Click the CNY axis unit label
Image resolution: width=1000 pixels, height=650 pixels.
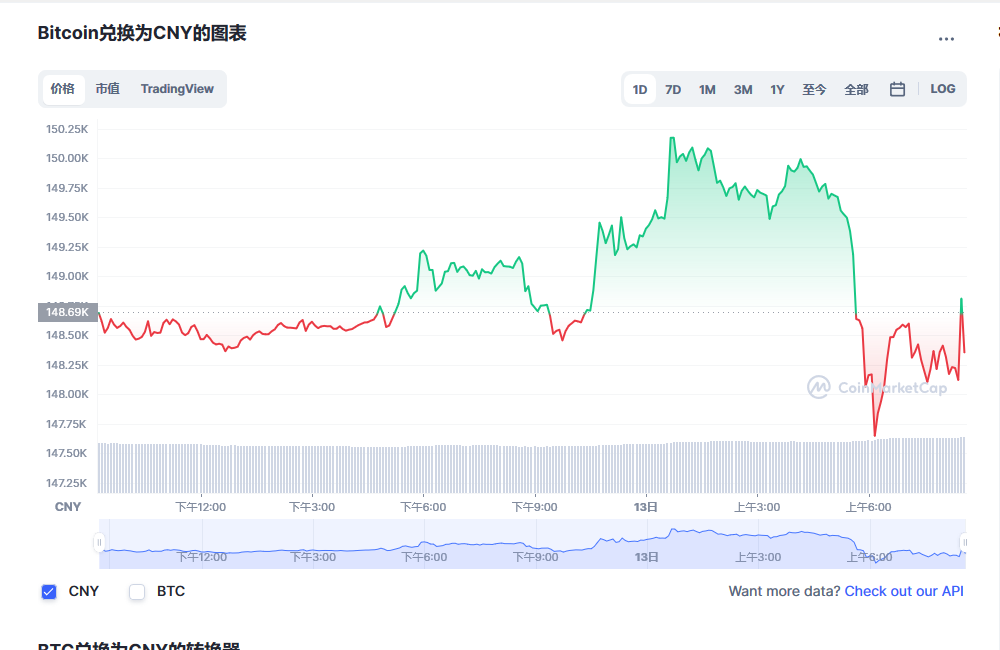(68, 507)
